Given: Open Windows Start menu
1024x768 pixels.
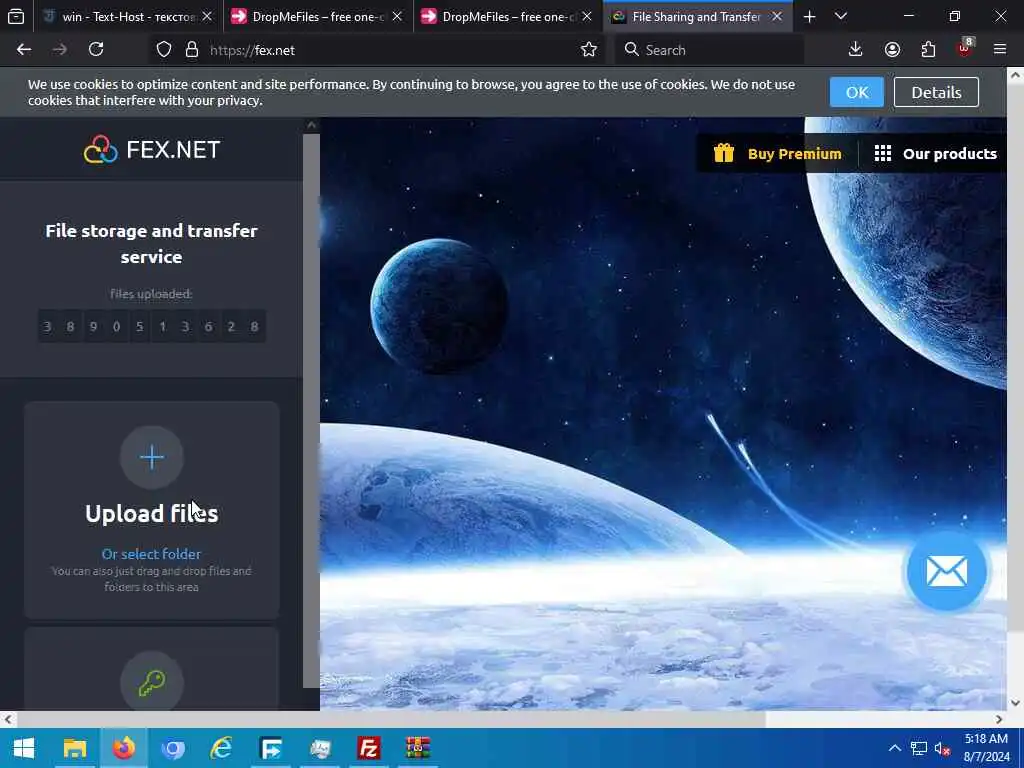Looking at the screenshot, I should (x=24, y=748).
